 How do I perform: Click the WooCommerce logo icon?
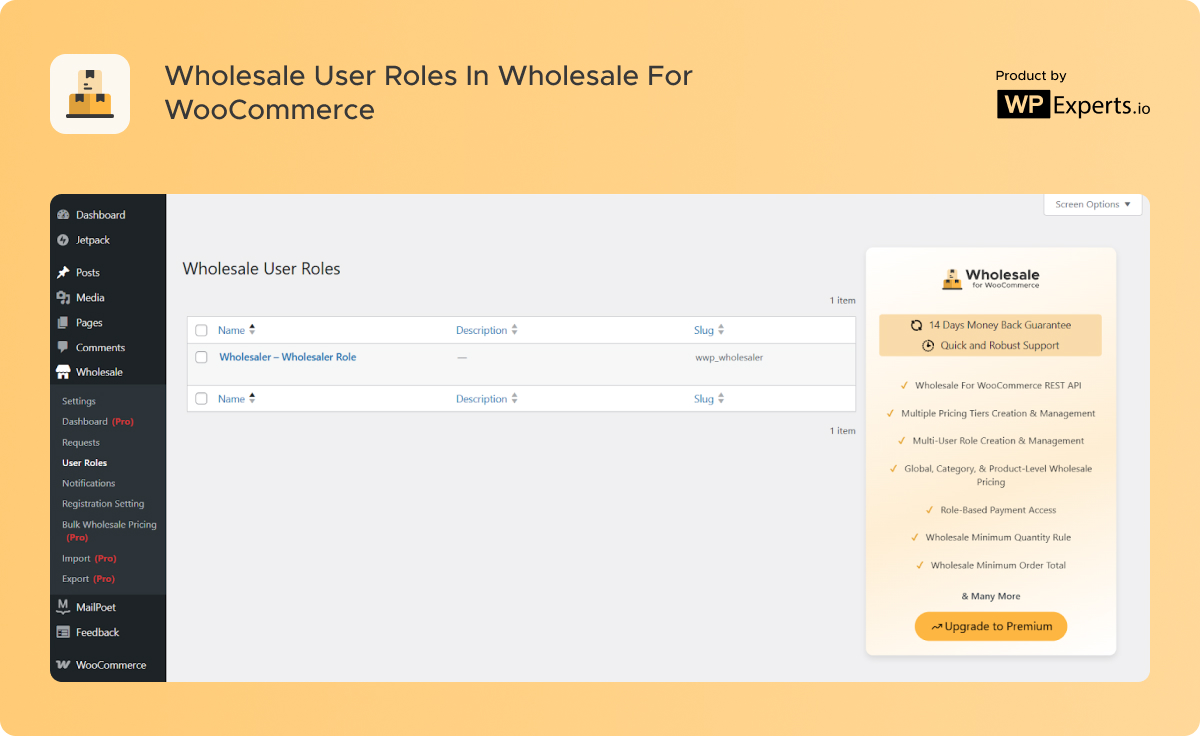[63, 665]
